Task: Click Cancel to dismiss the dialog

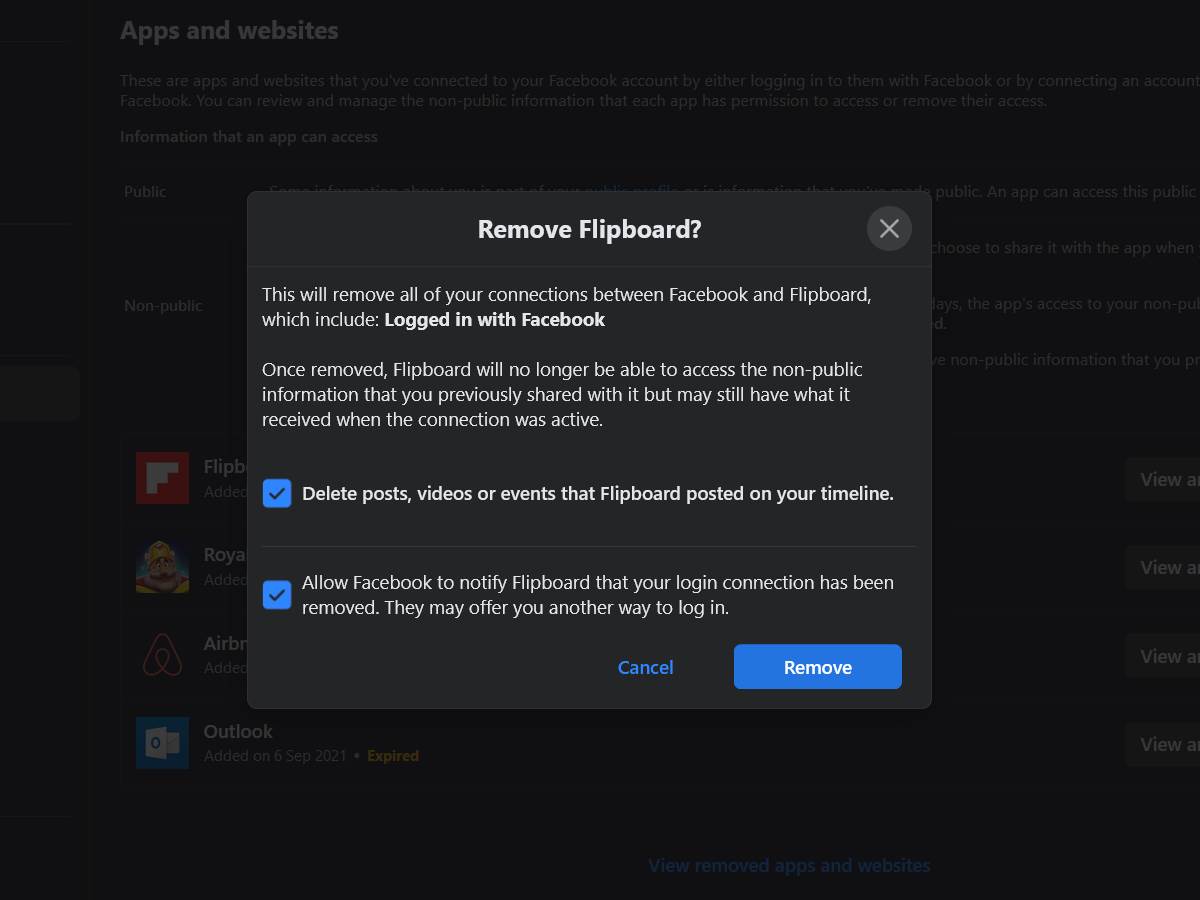Action: (645, 667)
